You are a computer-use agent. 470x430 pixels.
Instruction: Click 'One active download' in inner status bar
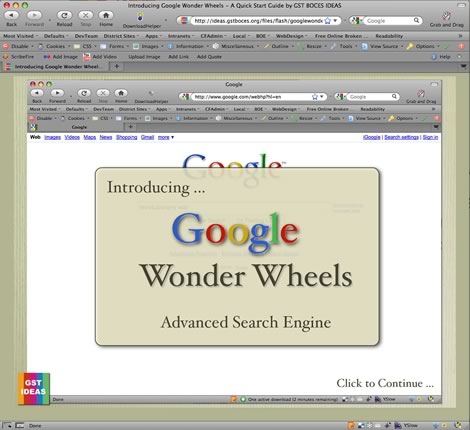[x=289, y=399]
